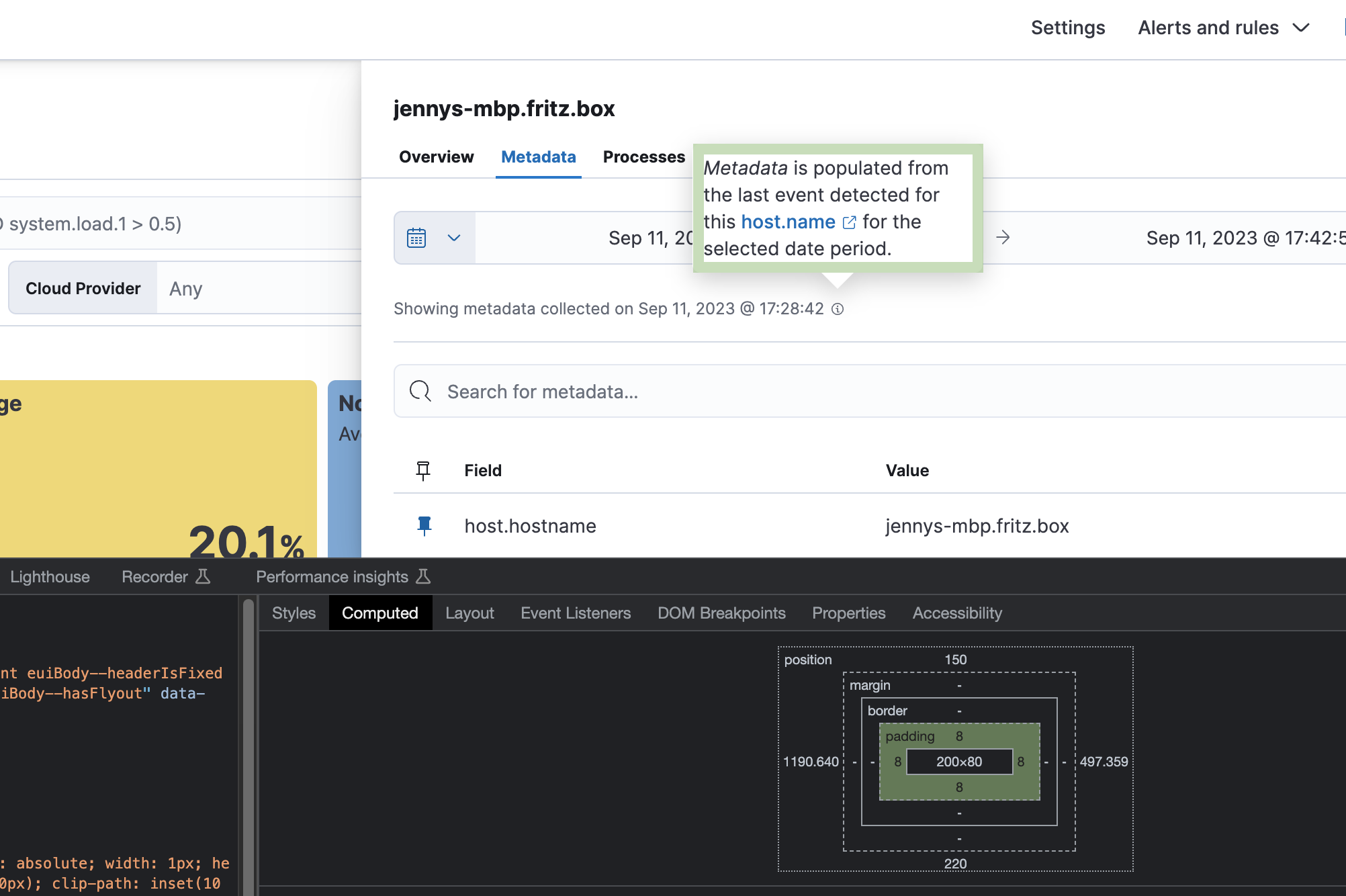1346x896 pixels.
Task: Open the Recorder DevTools tab
Action: [x=166, y=576]
